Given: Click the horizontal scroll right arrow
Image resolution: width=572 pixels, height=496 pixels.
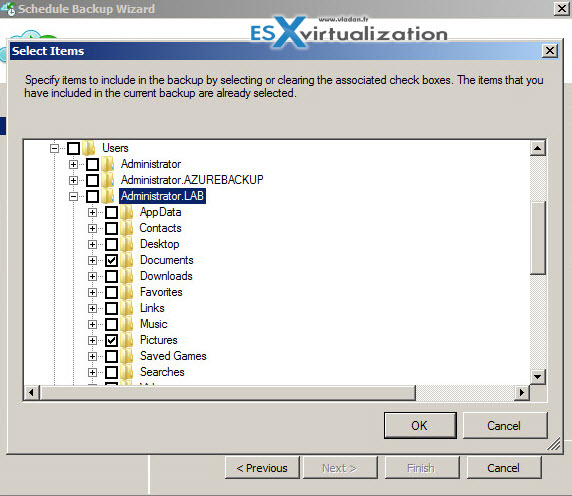Looking at the screenshot, I should [522, 393].
